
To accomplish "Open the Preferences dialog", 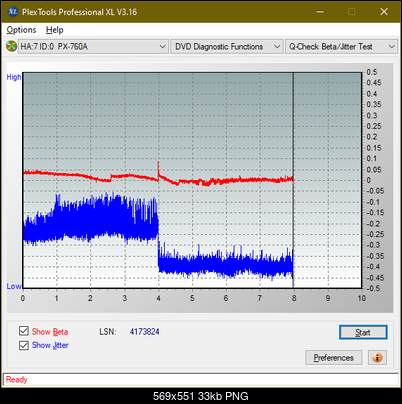I will tap(333, 358).
